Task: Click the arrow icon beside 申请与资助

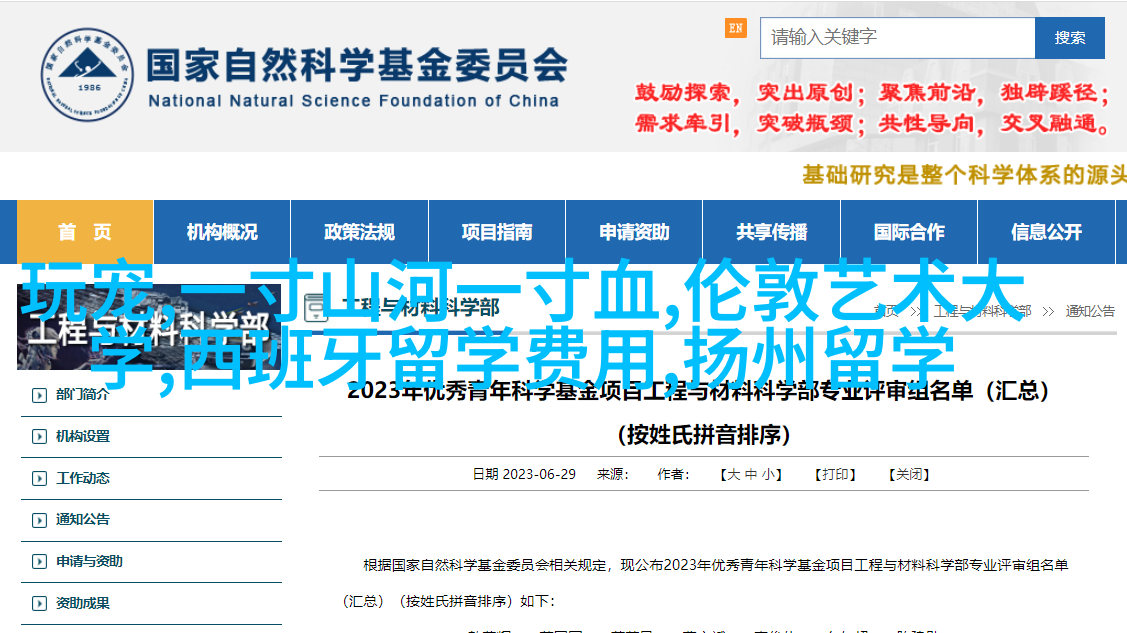Action: [40, 562]
